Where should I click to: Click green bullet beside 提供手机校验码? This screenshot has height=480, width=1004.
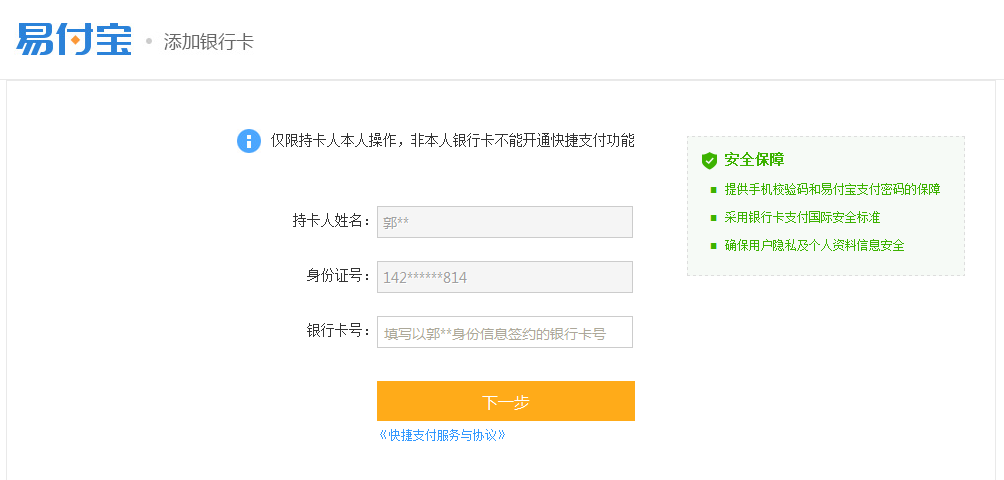pyautogui.click(x=713, y=190)
